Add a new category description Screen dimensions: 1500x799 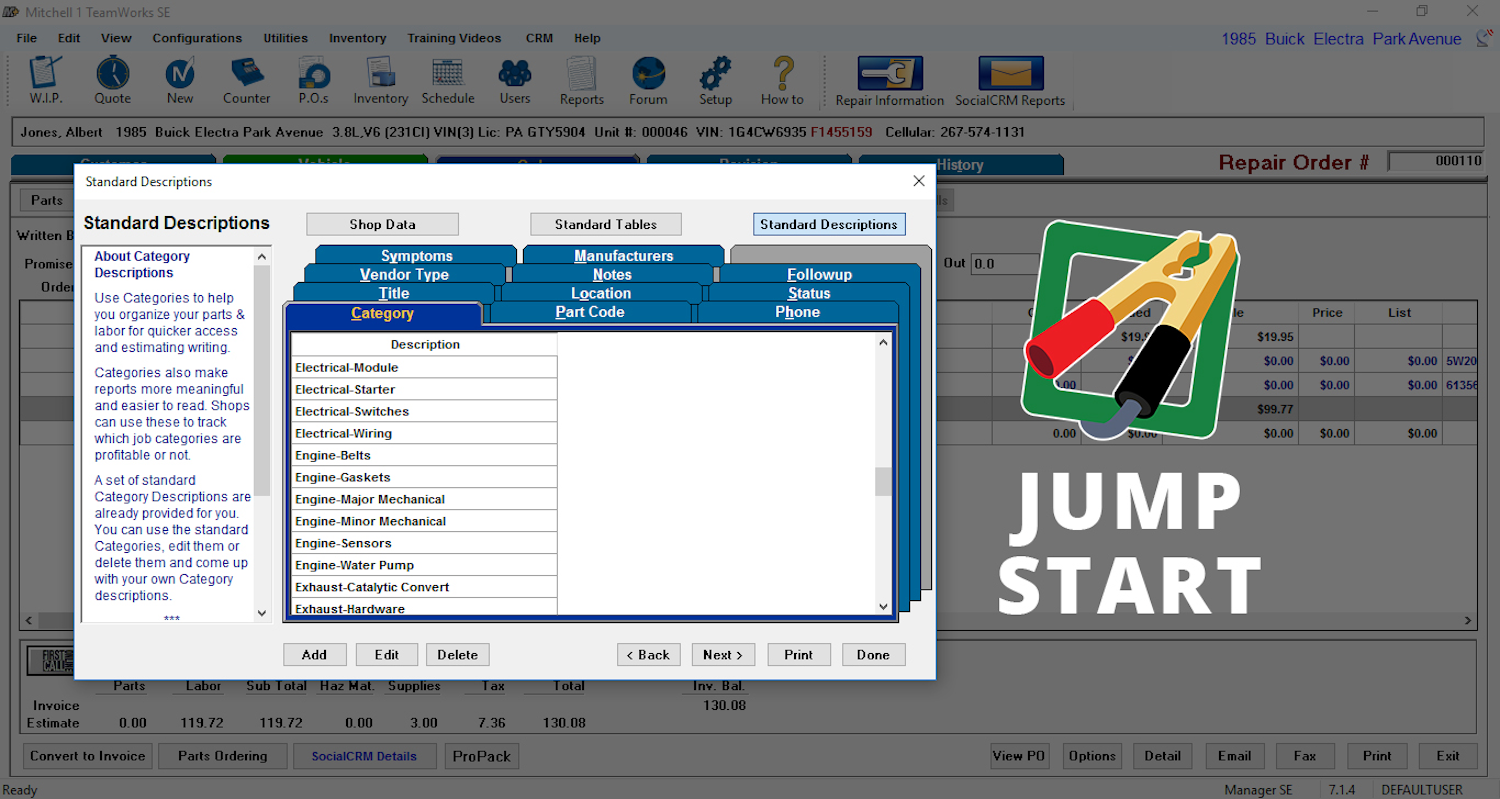[315, 654]
